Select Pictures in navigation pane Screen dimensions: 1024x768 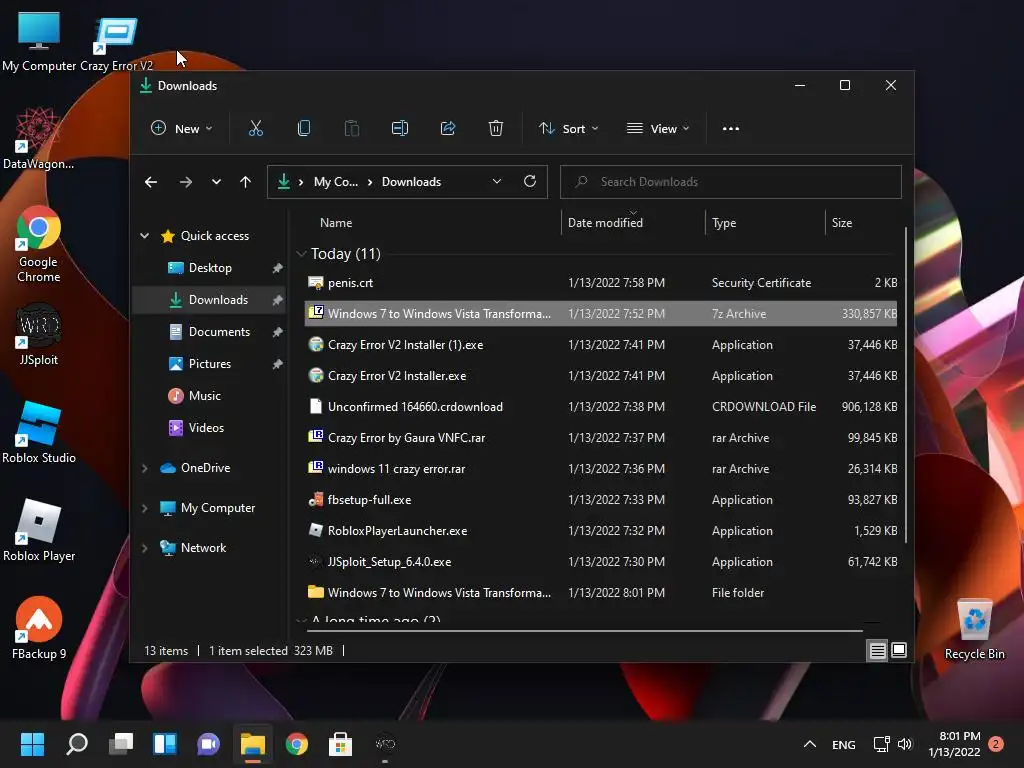tap(209, 364)
